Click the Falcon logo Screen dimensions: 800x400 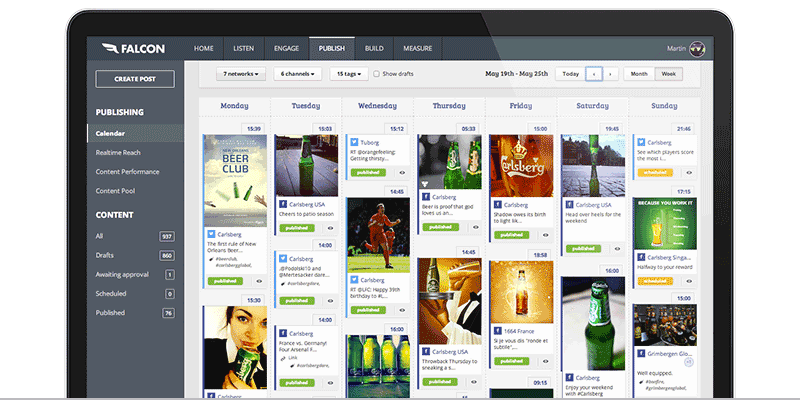(x=133, y=48)
